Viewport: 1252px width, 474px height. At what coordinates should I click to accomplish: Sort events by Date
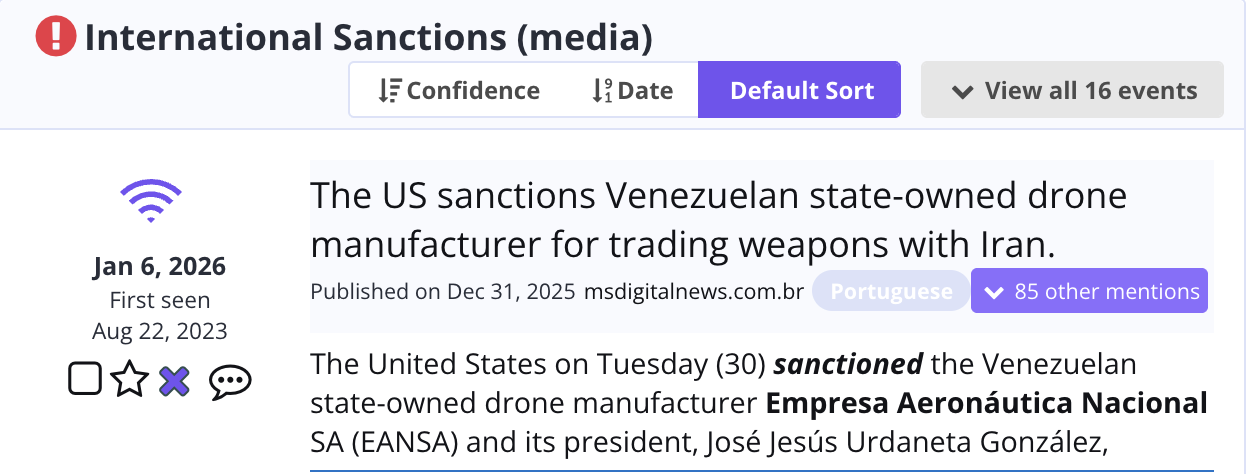point(632,90)
